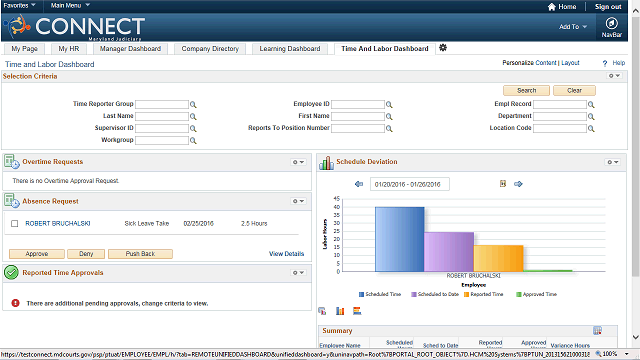Viewport: 640px width, 360px height.
Task: Go to next week in Schedule Deviation
Action: click(x=518, y=184)
